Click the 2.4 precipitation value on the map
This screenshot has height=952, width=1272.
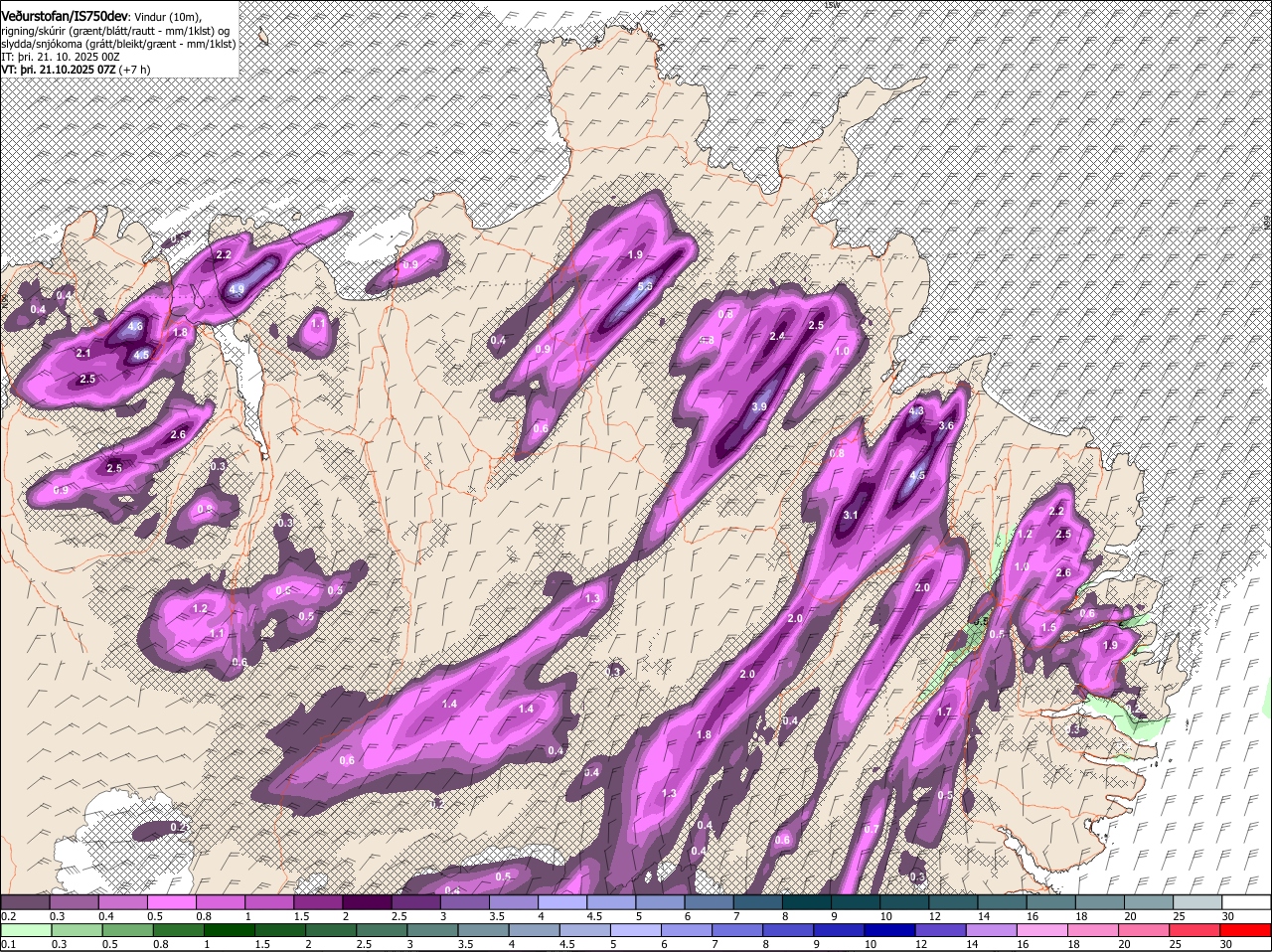coord(777,336)
